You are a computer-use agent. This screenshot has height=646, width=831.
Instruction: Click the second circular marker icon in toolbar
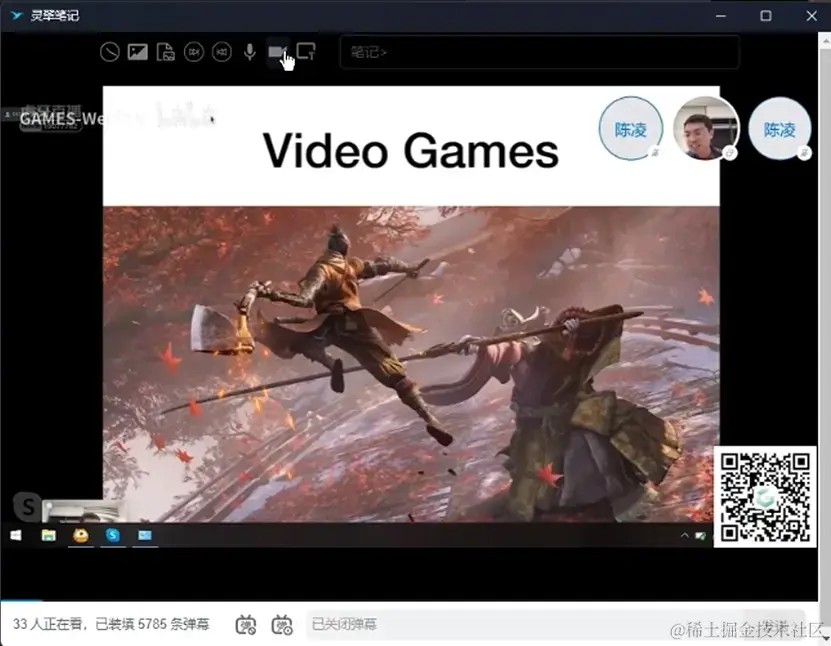coord(222,52)
